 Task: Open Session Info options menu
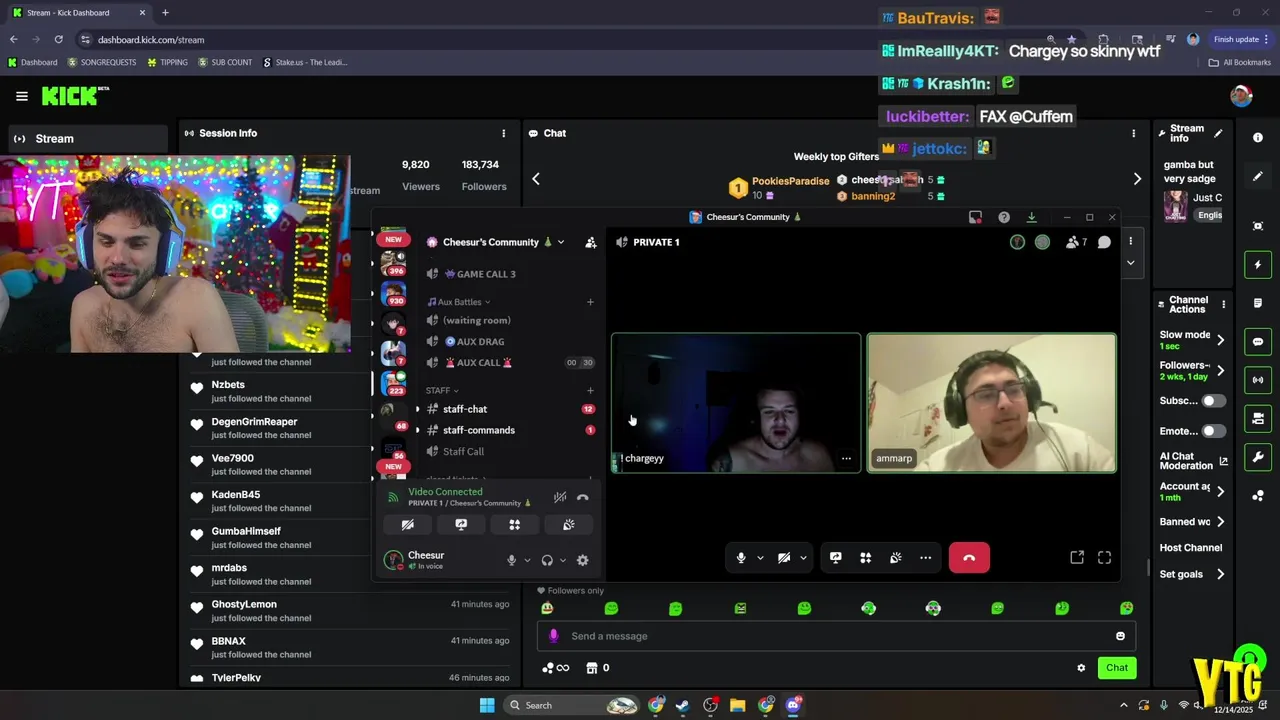click(x=503, y=133)
